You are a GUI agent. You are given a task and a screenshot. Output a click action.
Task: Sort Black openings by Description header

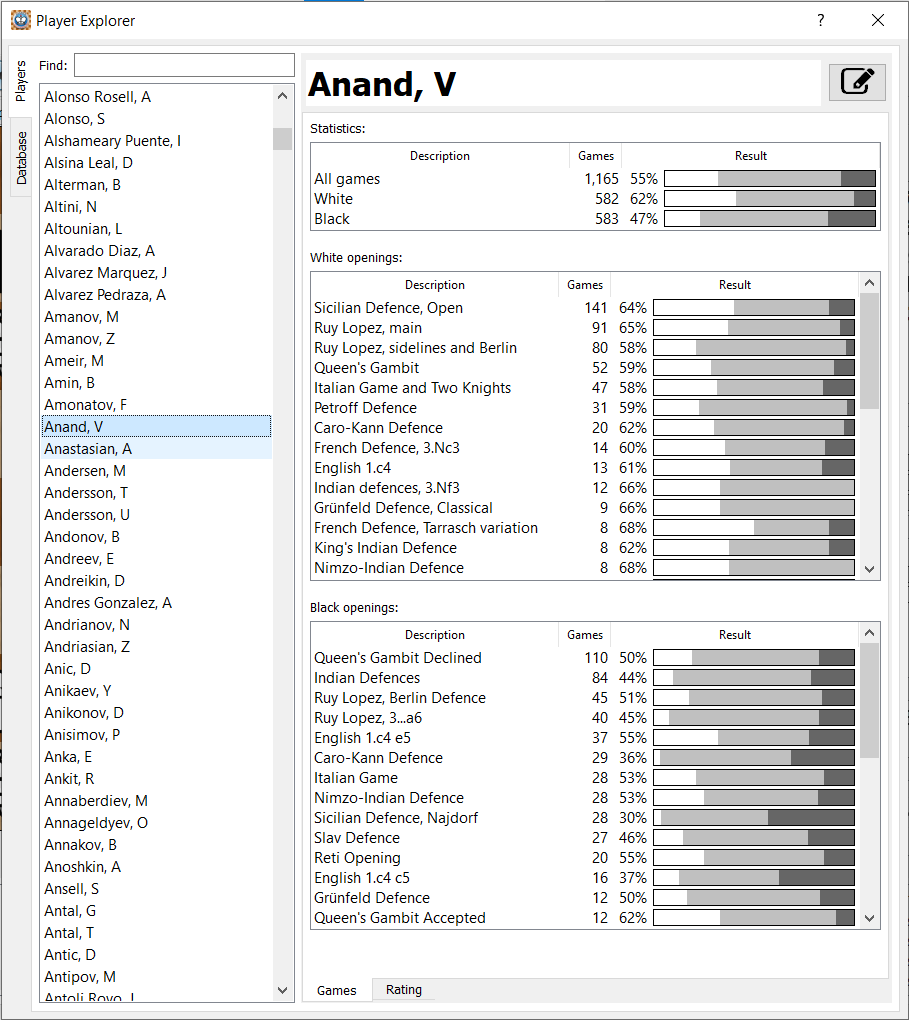coord(434,635)
